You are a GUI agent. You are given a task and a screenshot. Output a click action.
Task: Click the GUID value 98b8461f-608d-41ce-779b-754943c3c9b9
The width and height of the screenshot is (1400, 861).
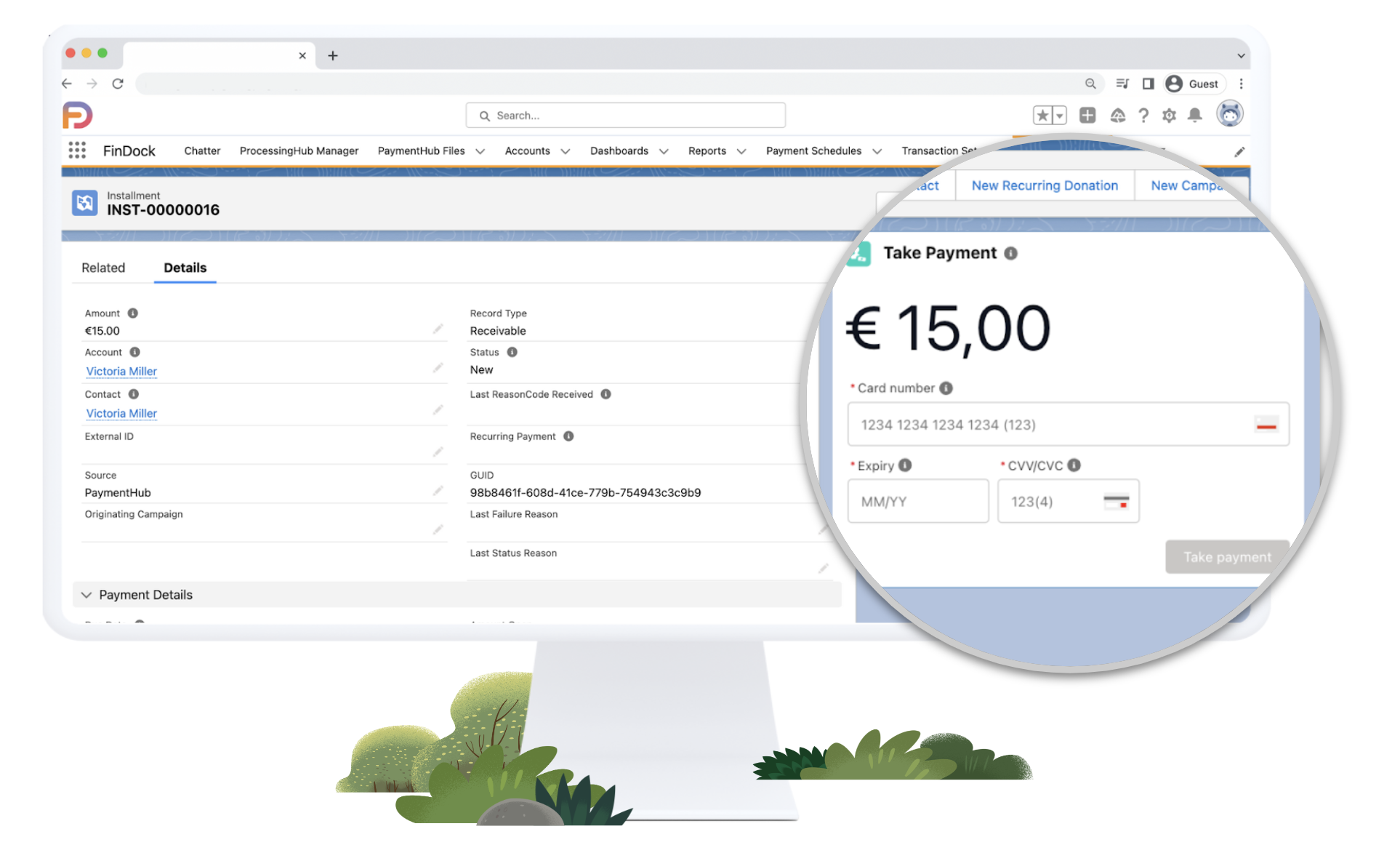click(x=585, y=492)
